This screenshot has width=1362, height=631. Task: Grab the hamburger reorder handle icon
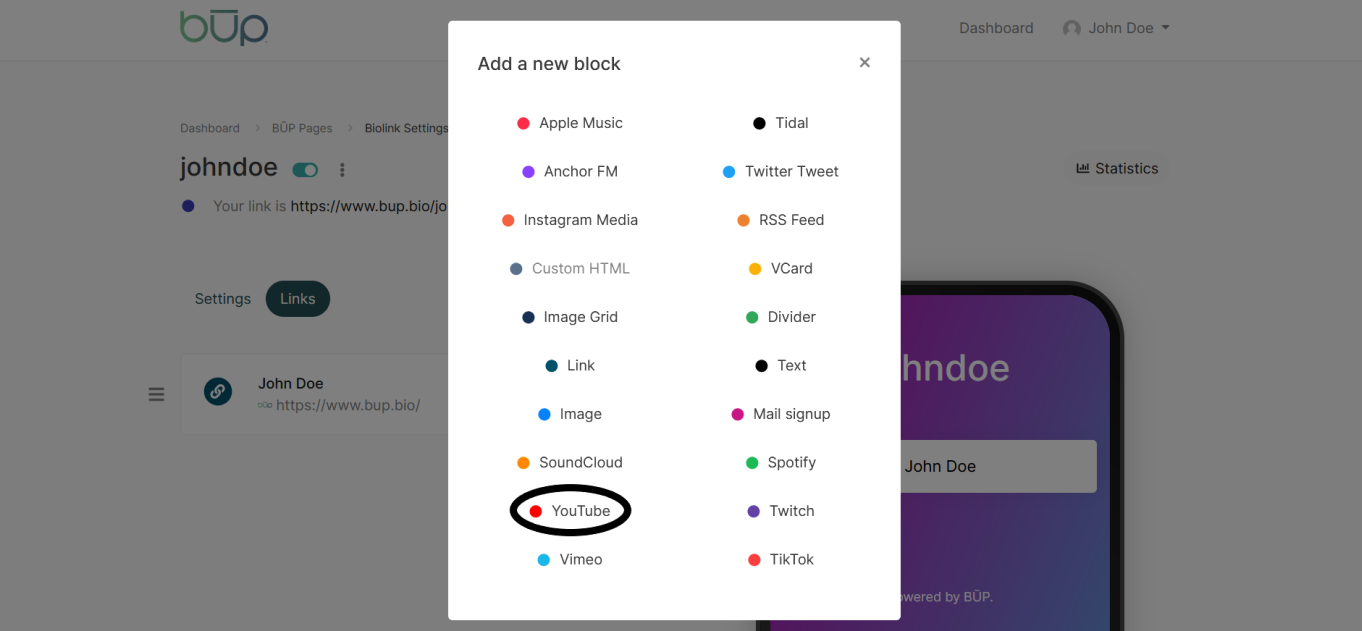(156, 394)
